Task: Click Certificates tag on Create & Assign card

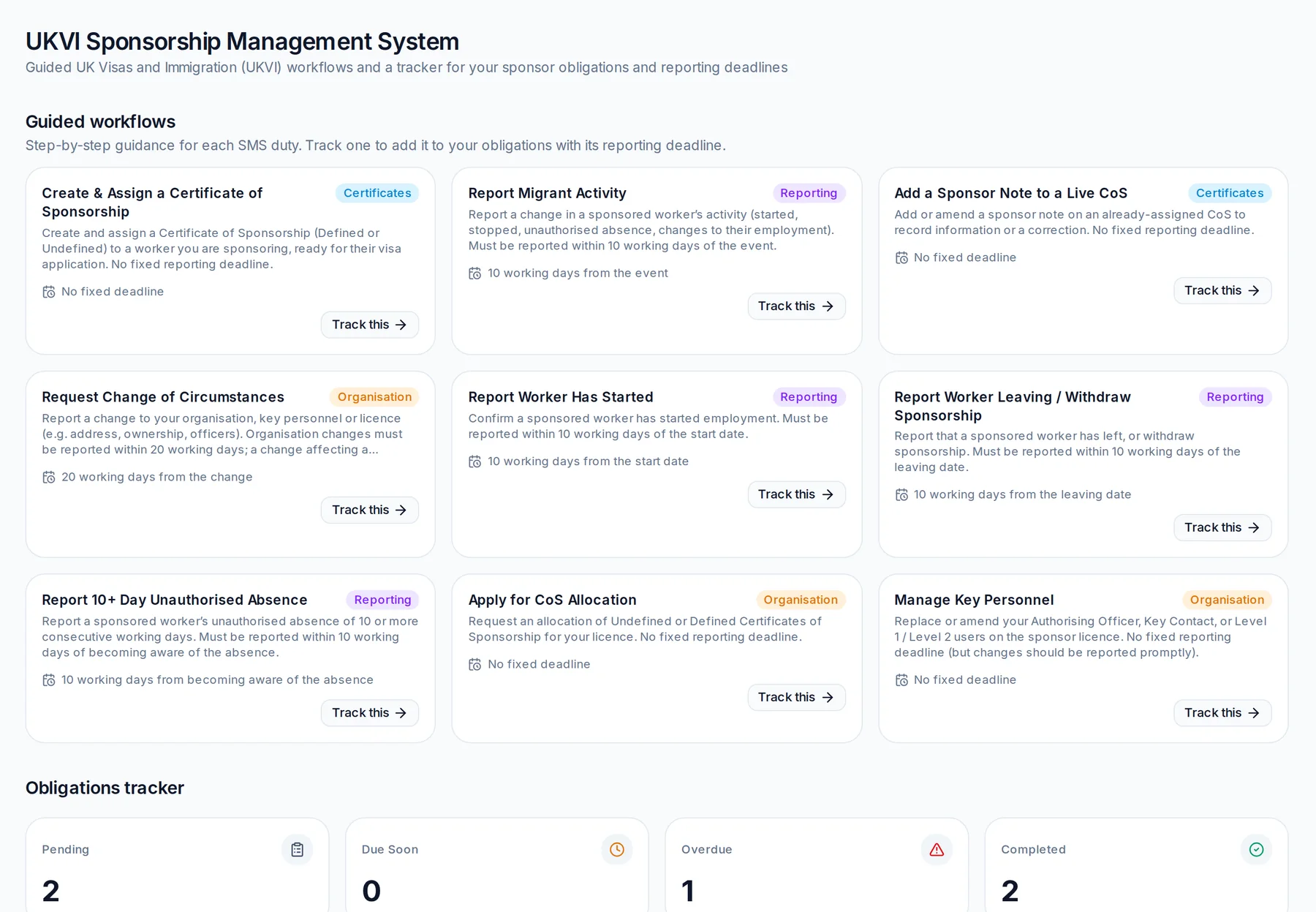Action: click(x=377, y=193)
